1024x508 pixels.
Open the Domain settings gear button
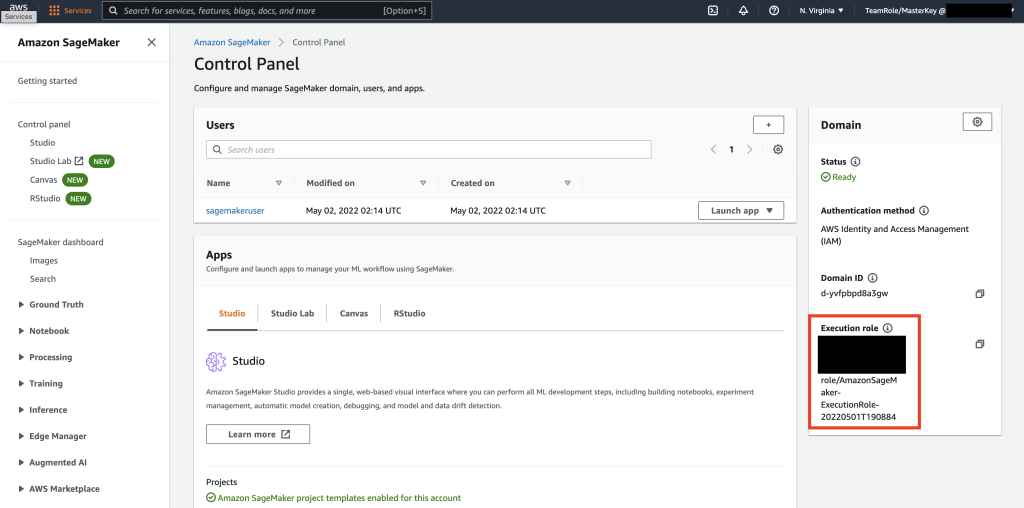978,121
